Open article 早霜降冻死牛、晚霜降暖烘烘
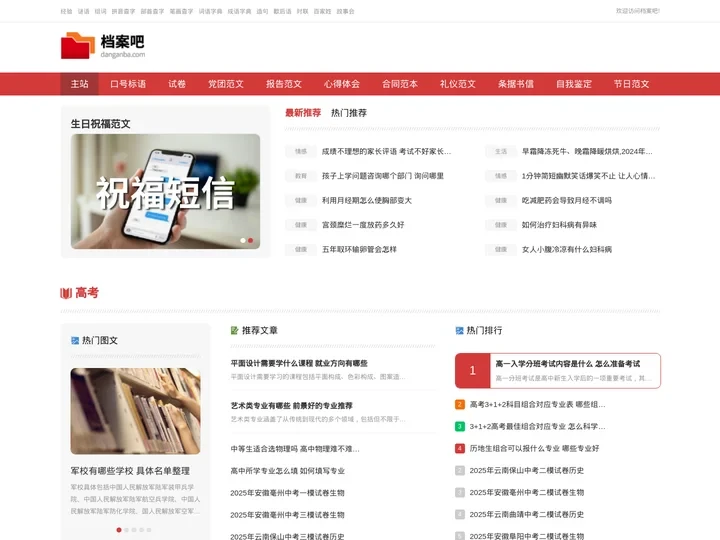Viewport: 720px width, 540px height. pyautogui.click(x=587, y=152)
